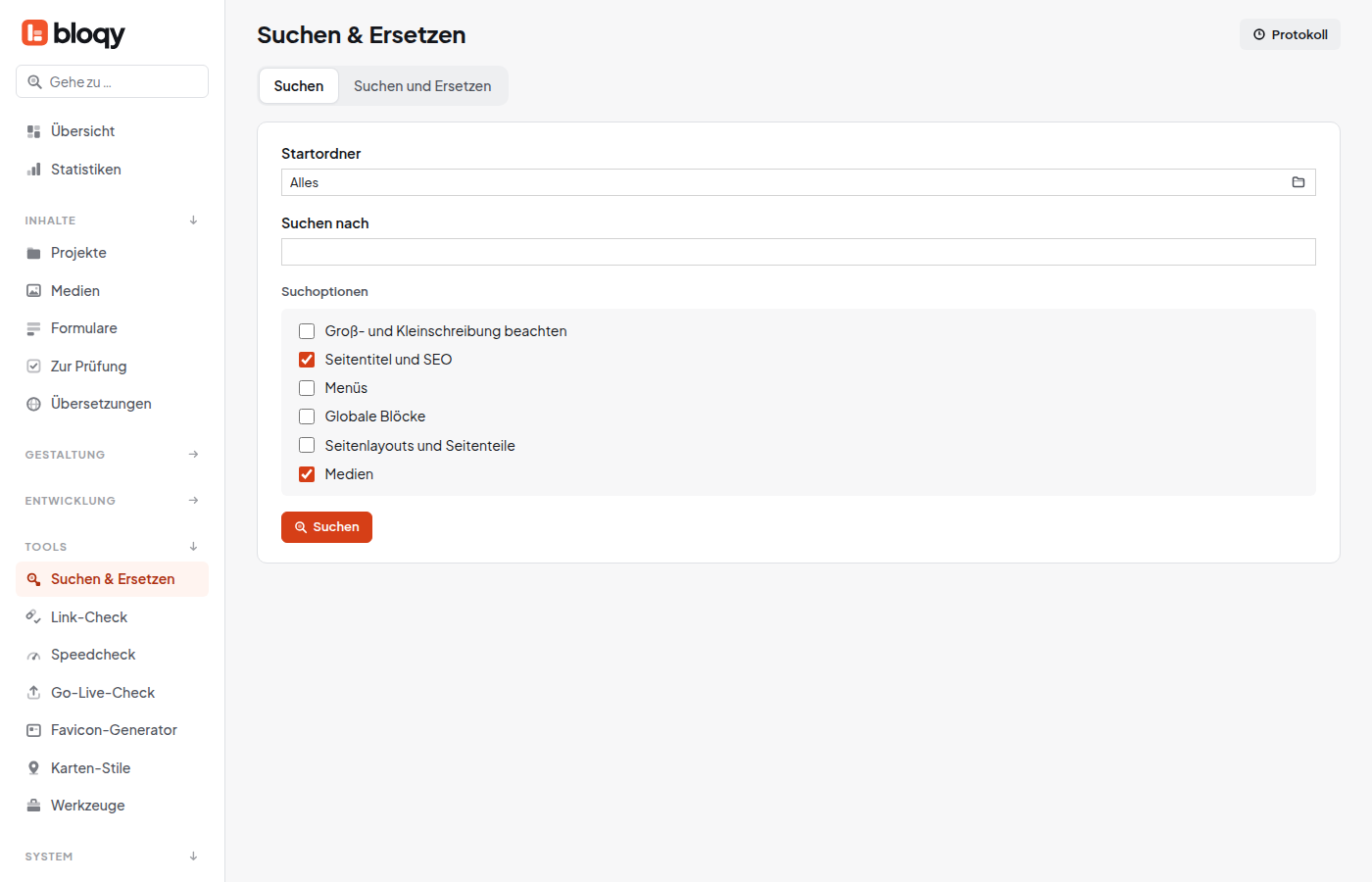Image resolution: width=1372 pixels, height=882 pixels.
Task: Click the Go-Live-Check upload icon
Action: click(33, 693)
